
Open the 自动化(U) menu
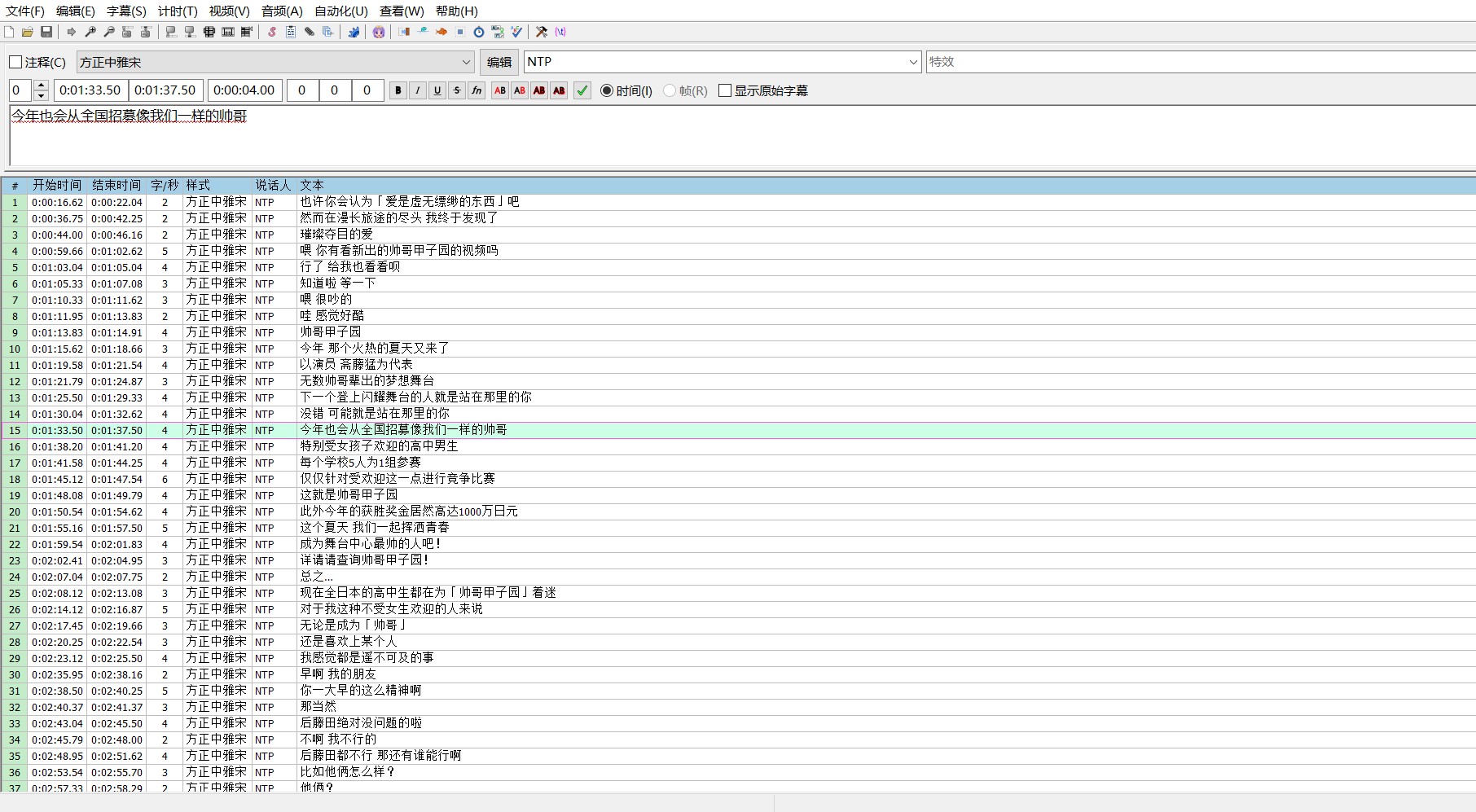(341, 11)
